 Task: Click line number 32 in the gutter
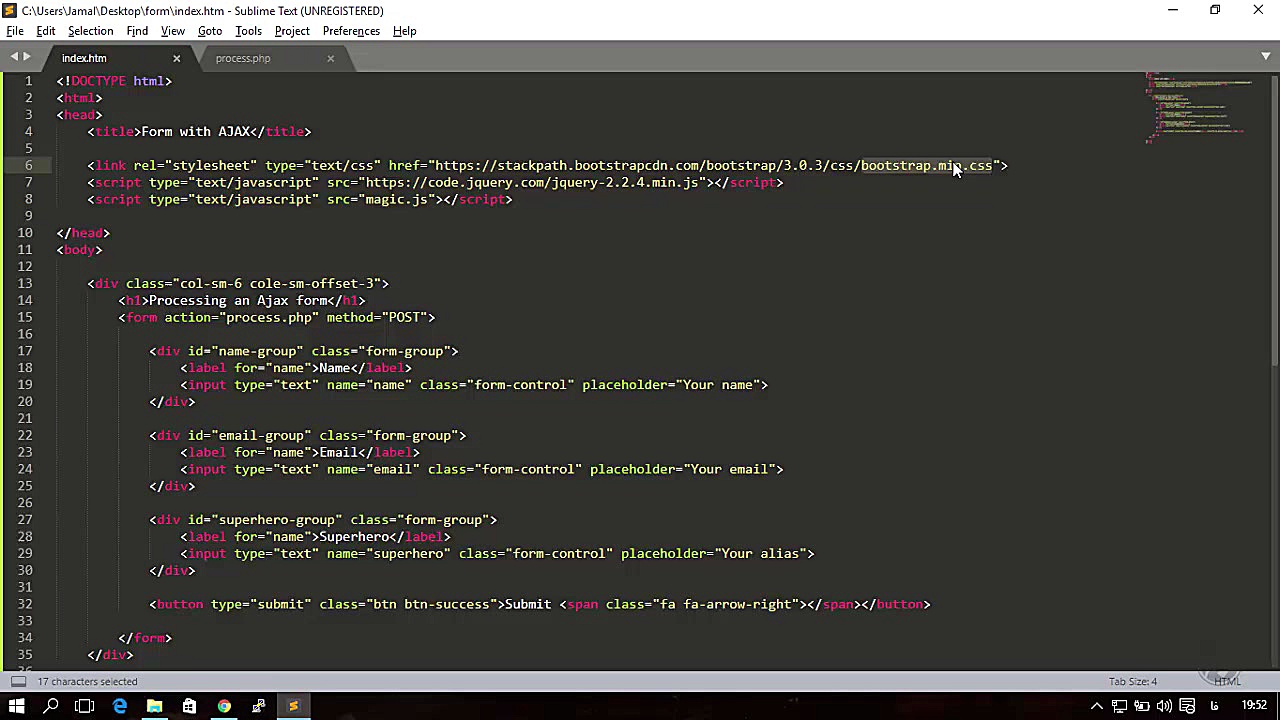click(25, 604)
